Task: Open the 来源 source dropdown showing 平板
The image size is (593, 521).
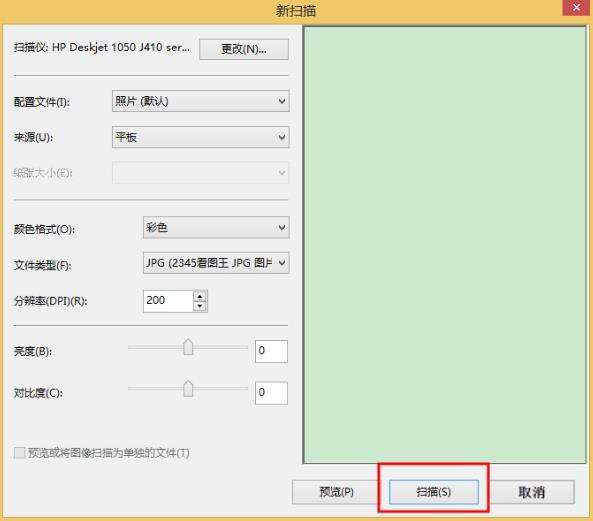Action: click(x=201, y=137)
